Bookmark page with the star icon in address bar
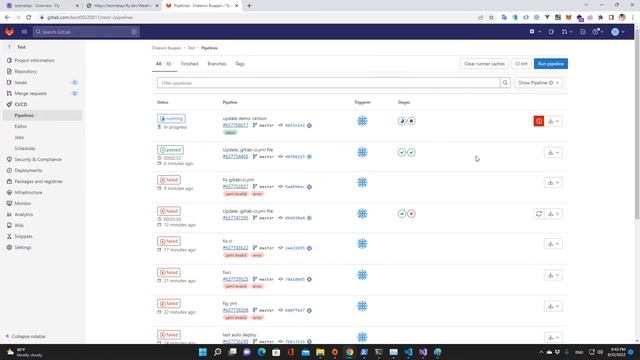This screenshot has height=360, width=640. click(x=491, y=18)
